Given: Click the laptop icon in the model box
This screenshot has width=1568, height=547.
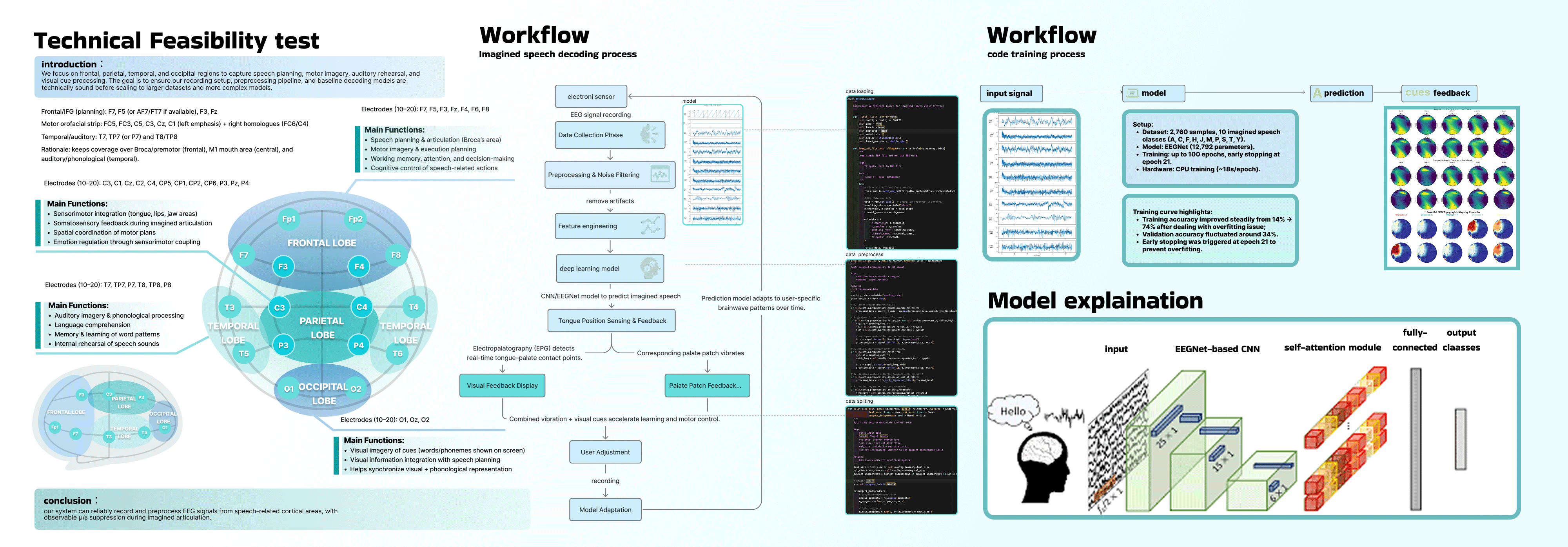Looking at the screenshot, I should (x=1132, y=93).
